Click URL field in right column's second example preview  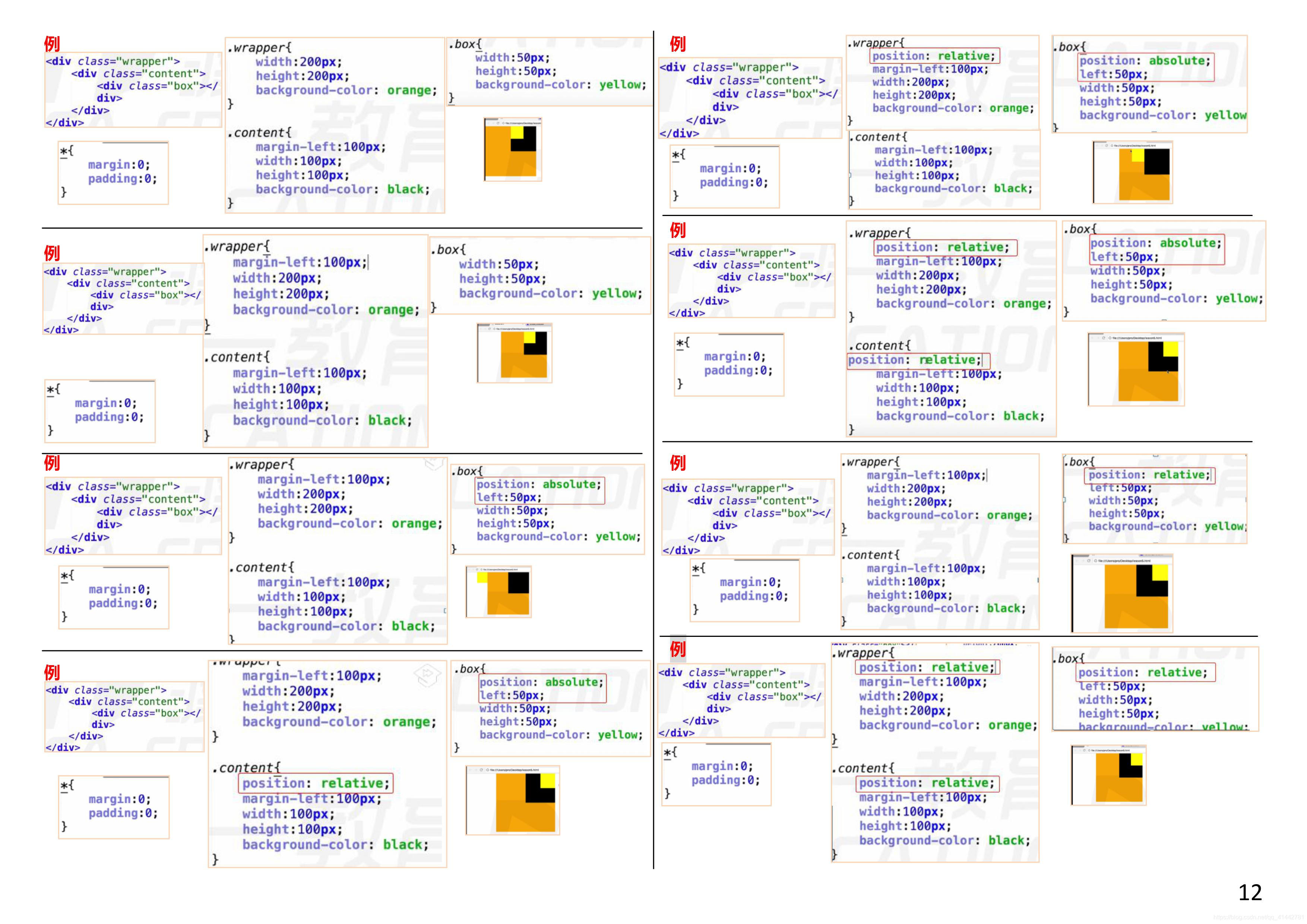pos(1137,338)
